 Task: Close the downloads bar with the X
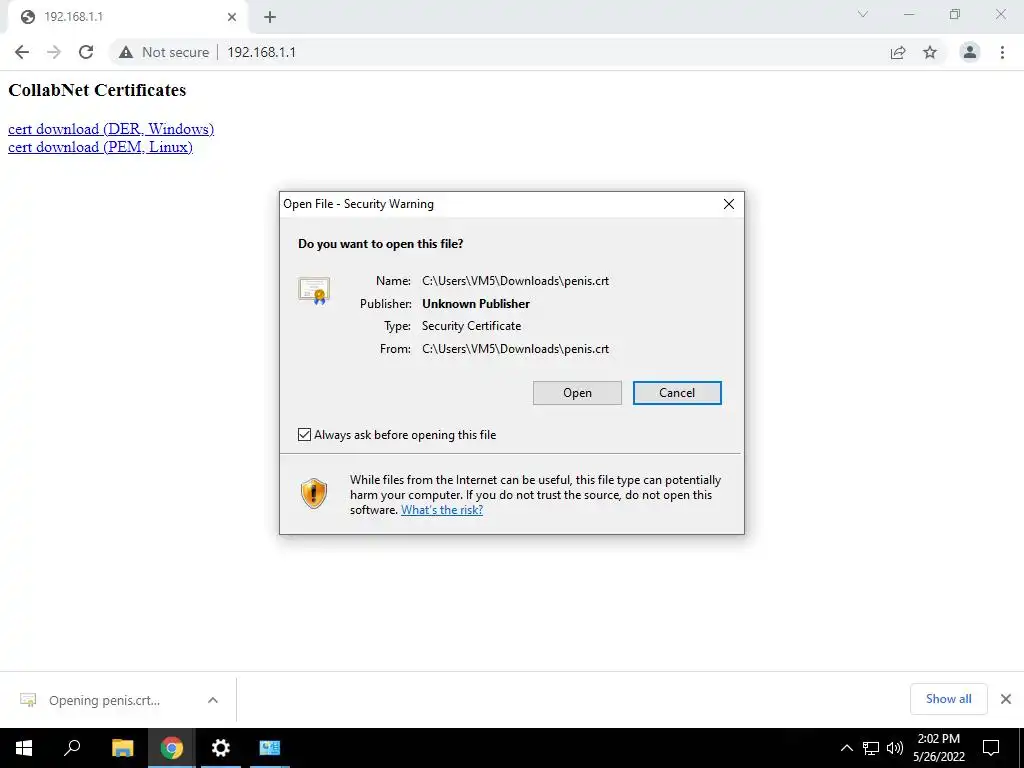(1006, 699)
